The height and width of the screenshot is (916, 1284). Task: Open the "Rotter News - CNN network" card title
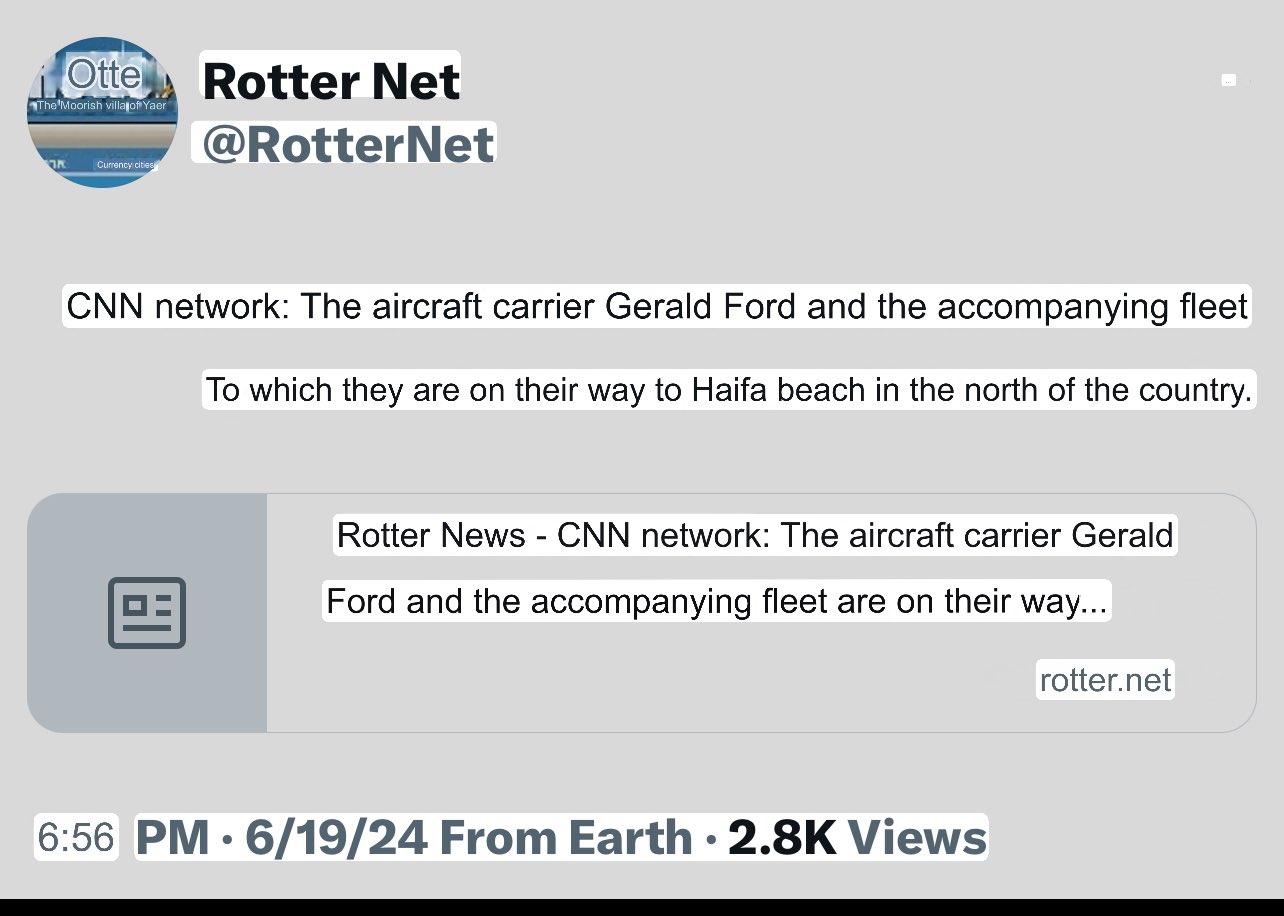coord(755,535)
